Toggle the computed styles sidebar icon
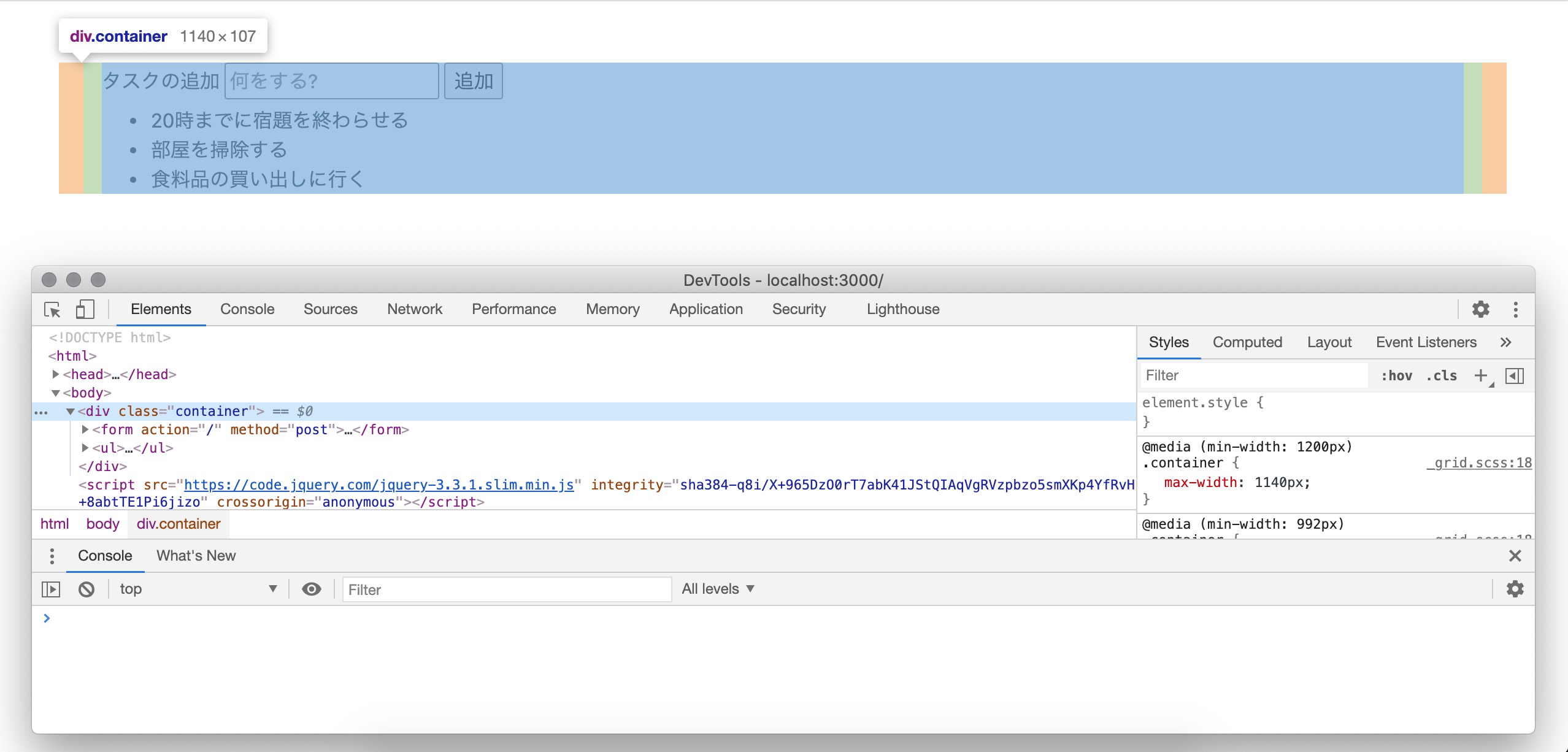The image size is (1568, 752). pos(1514,375)
